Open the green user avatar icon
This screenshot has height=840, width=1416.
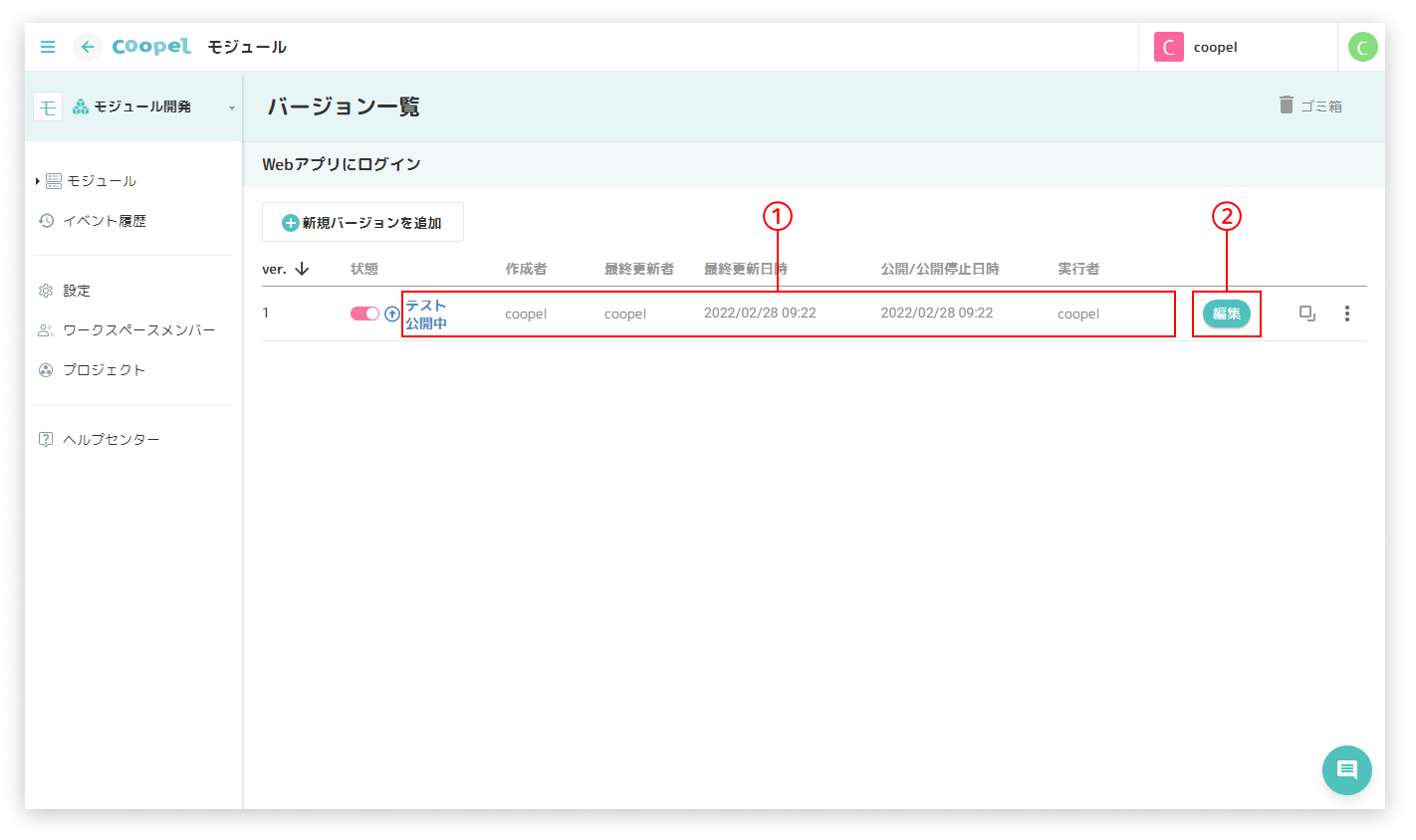tap(1362, 47)
